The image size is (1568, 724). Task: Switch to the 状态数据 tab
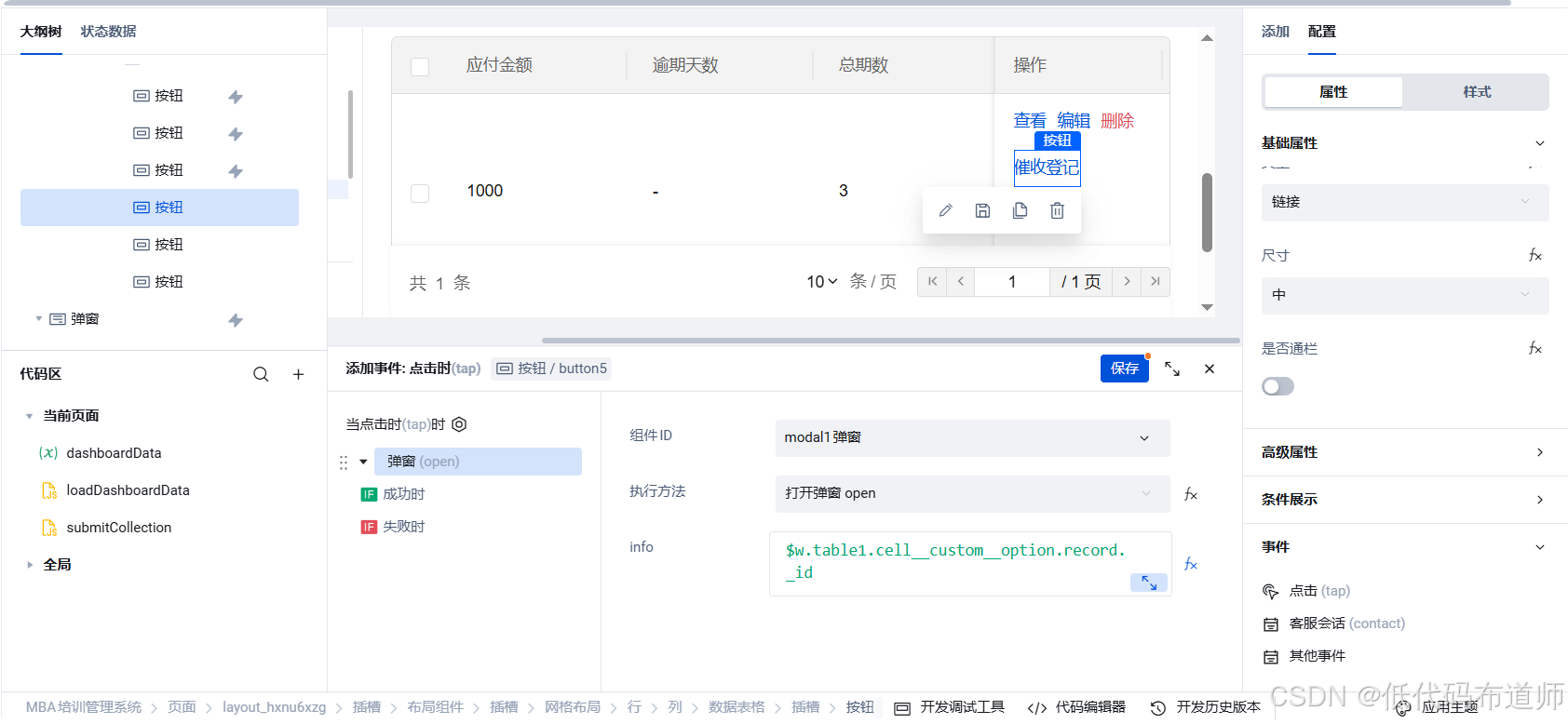tap(108, 32)
